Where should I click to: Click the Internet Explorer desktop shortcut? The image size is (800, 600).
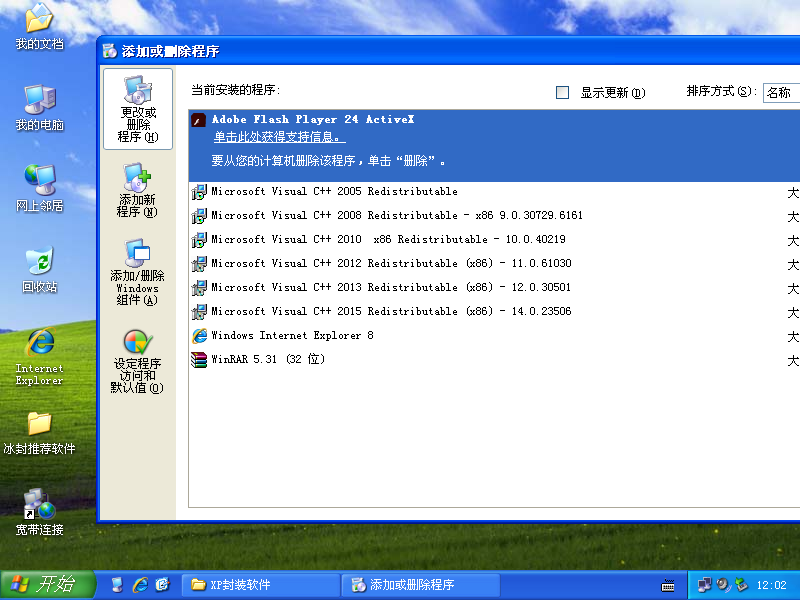click(x=39, y=357)
